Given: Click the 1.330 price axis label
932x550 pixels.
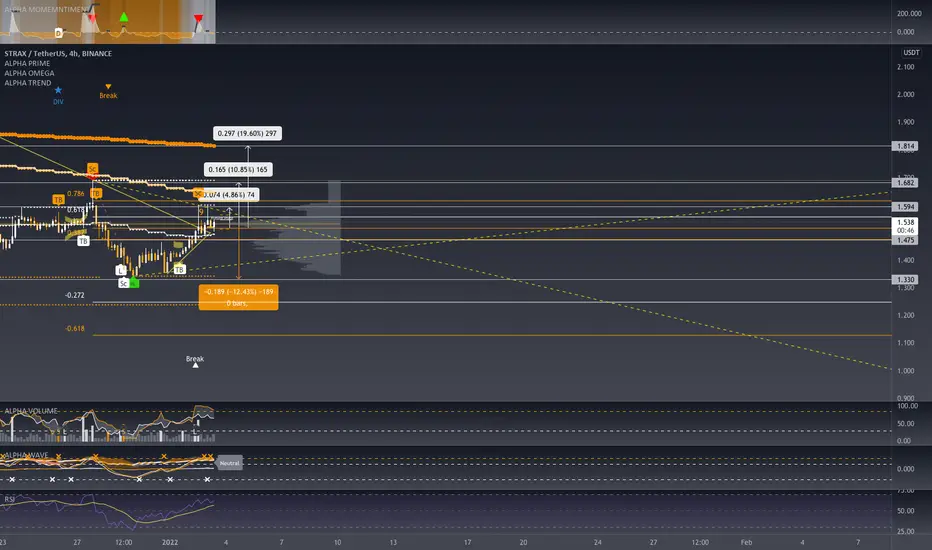Looking at the screenshot, I should (x=905, y=279).
